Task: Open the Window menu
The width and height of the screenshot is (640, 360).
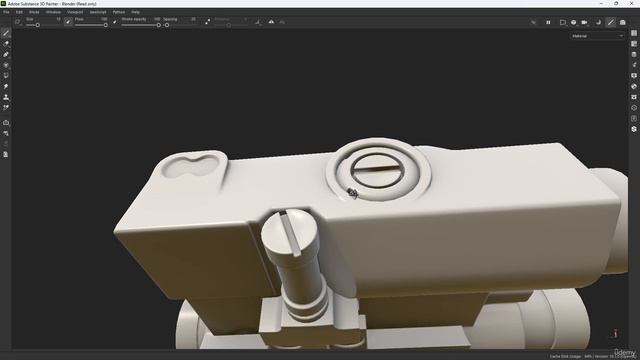Action: click(53, 12)
